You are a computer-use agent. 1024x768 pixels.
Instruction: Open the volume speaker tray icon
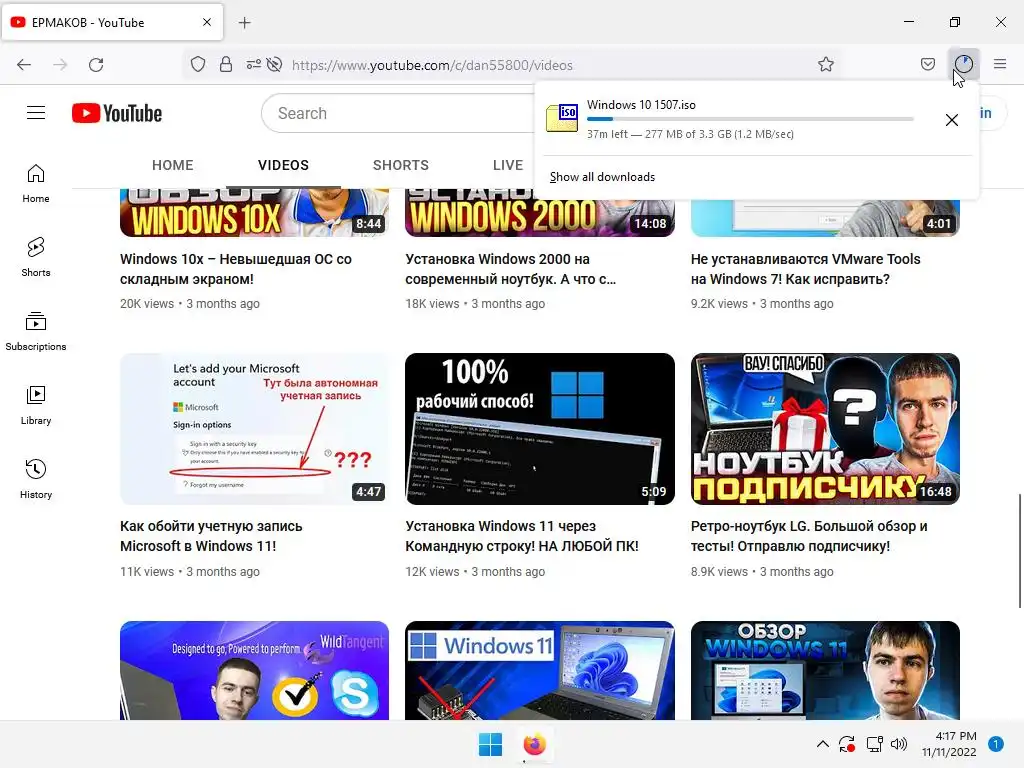pyautogui.click(x=899, y=744)
